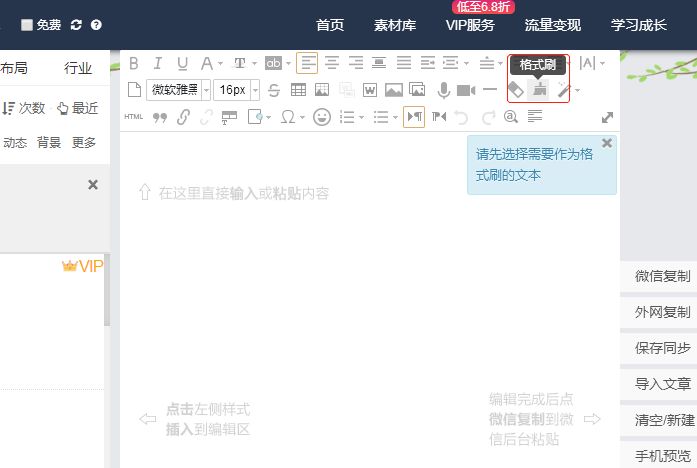Insert audio using the microphone icon
Screen dimensions: 697x468
(x=443, y=90)
